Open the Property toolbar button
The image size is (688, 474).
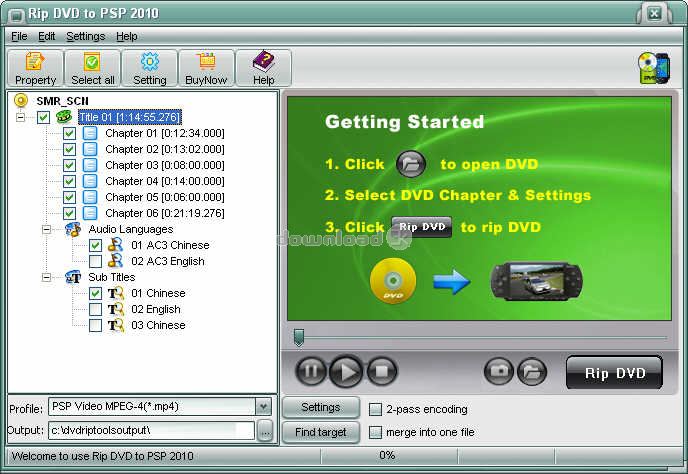tap(36, 68)
